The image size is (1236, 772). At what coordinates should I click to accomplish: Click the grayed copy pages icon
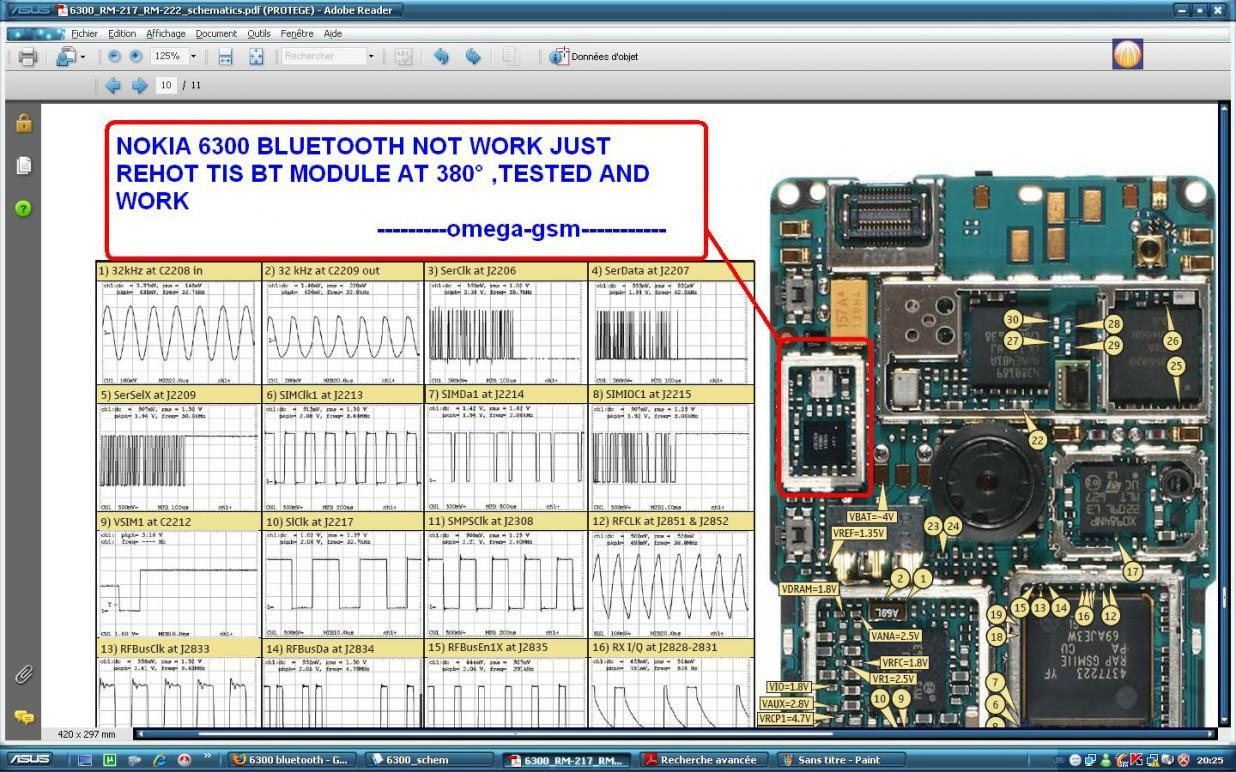(511, 57)
